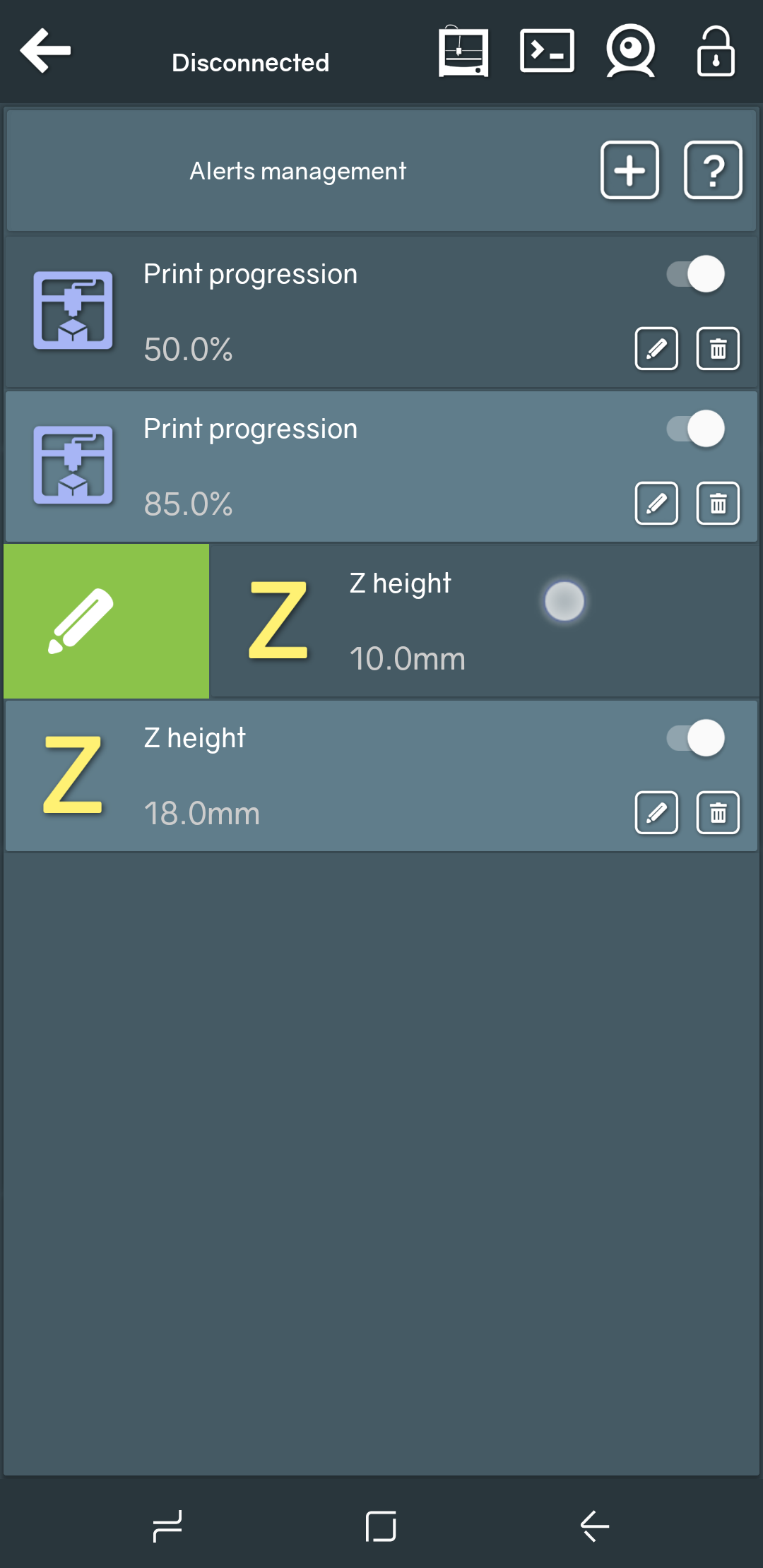Add a new alert with plus button

point(629,170)
